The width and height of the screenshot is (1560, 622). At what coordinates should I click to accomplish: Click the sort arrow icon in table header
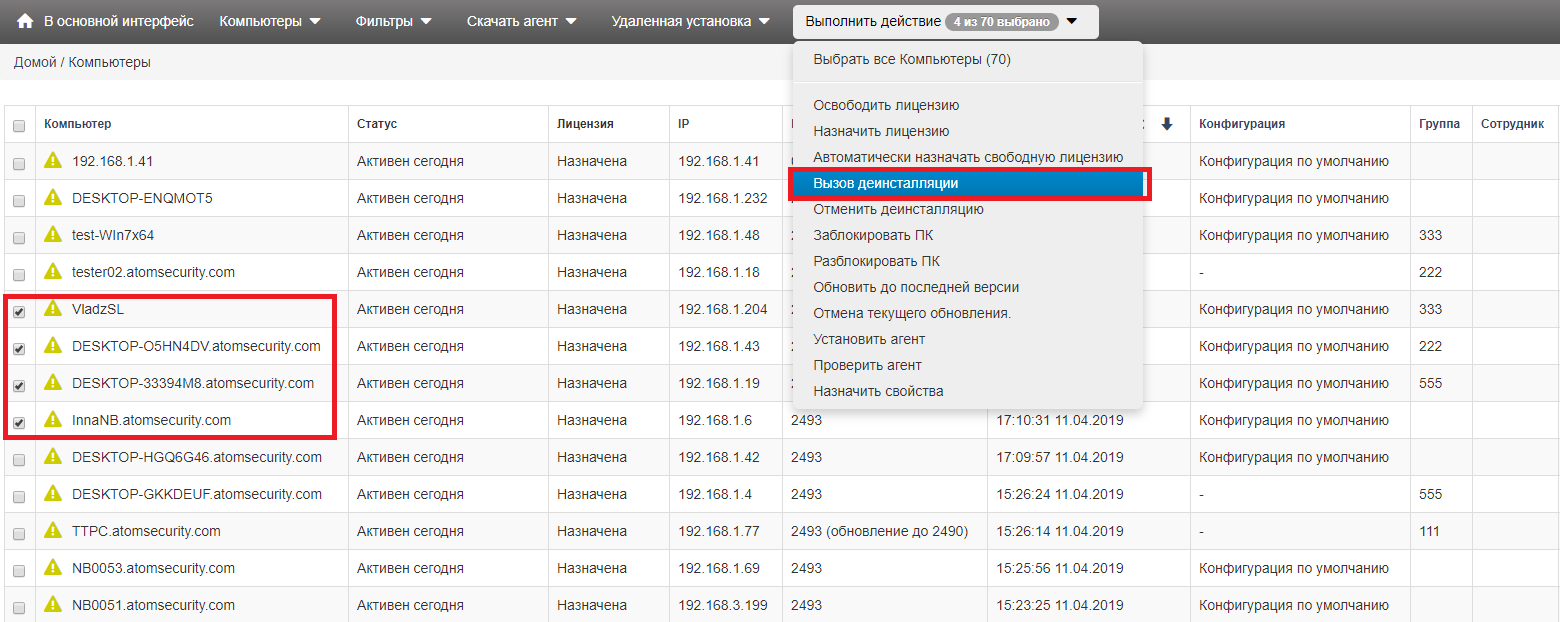coord(1166,124)
